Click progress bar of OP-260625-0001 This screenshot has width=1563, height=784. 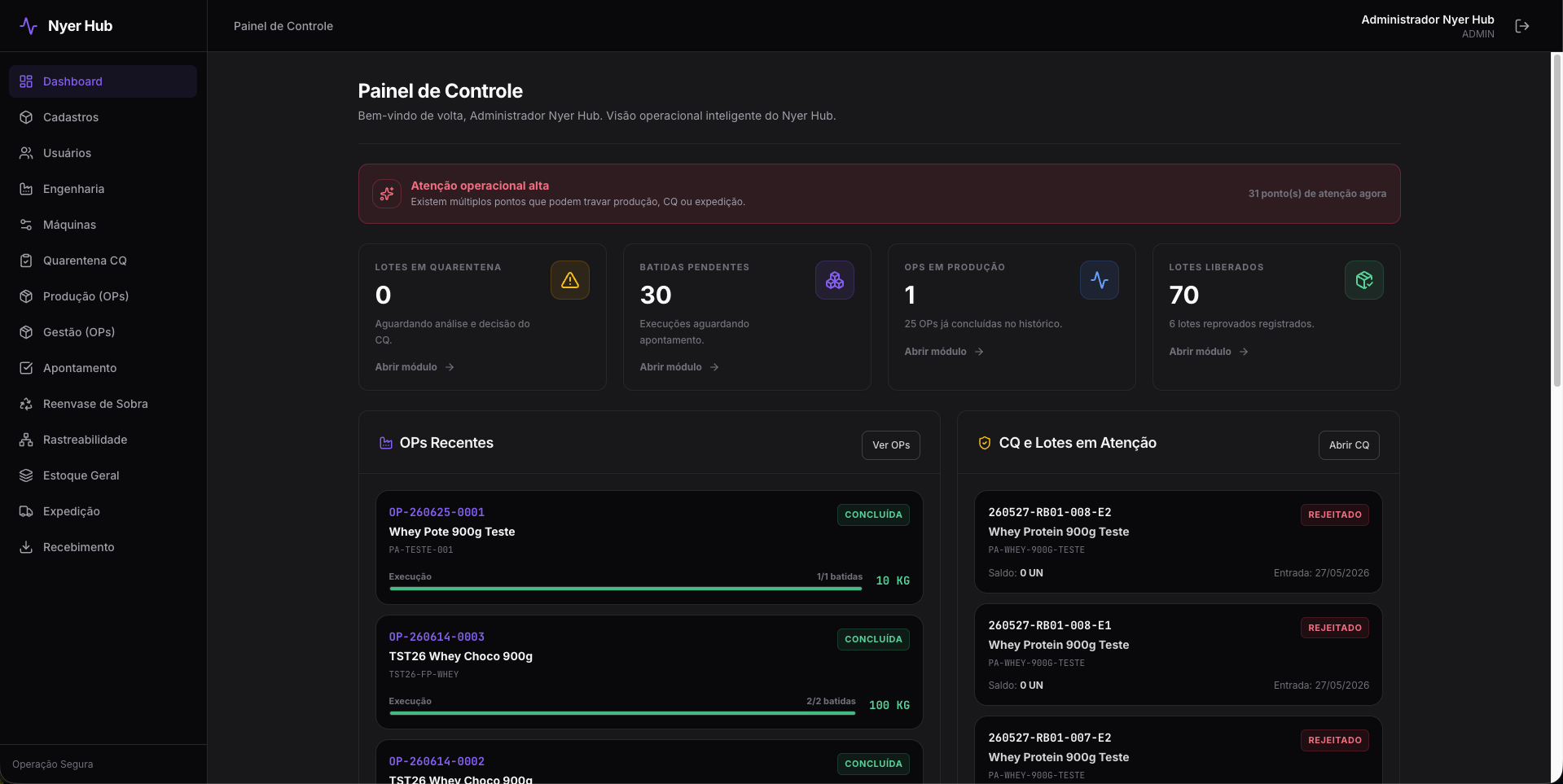point(626,589)
